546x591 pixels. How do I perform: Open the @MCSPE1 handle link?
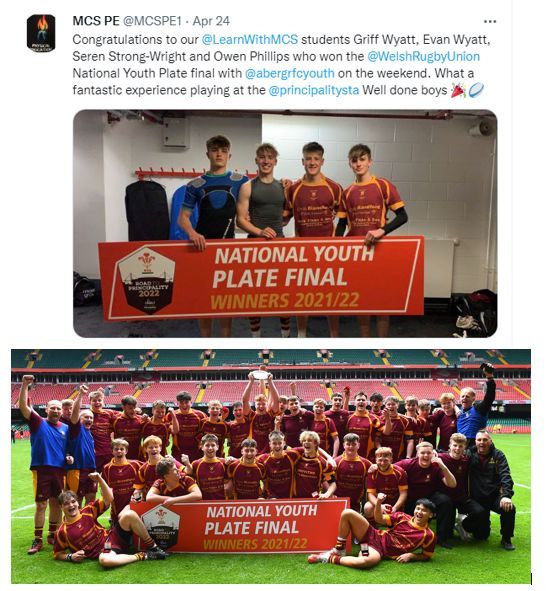(x=153, y=21)
